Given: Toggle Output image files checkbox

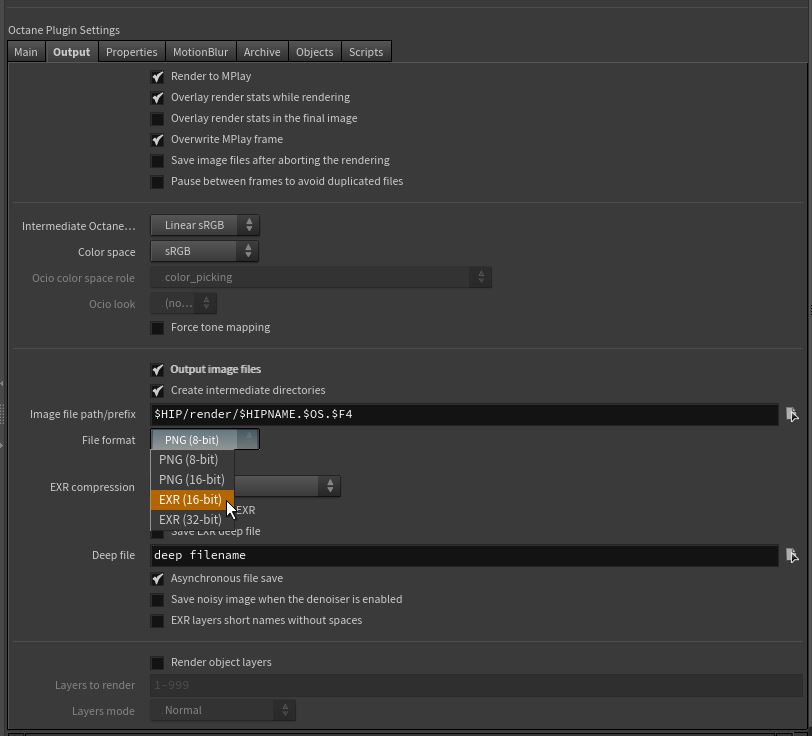Looking at the screenshot, I should coord(158,370).
